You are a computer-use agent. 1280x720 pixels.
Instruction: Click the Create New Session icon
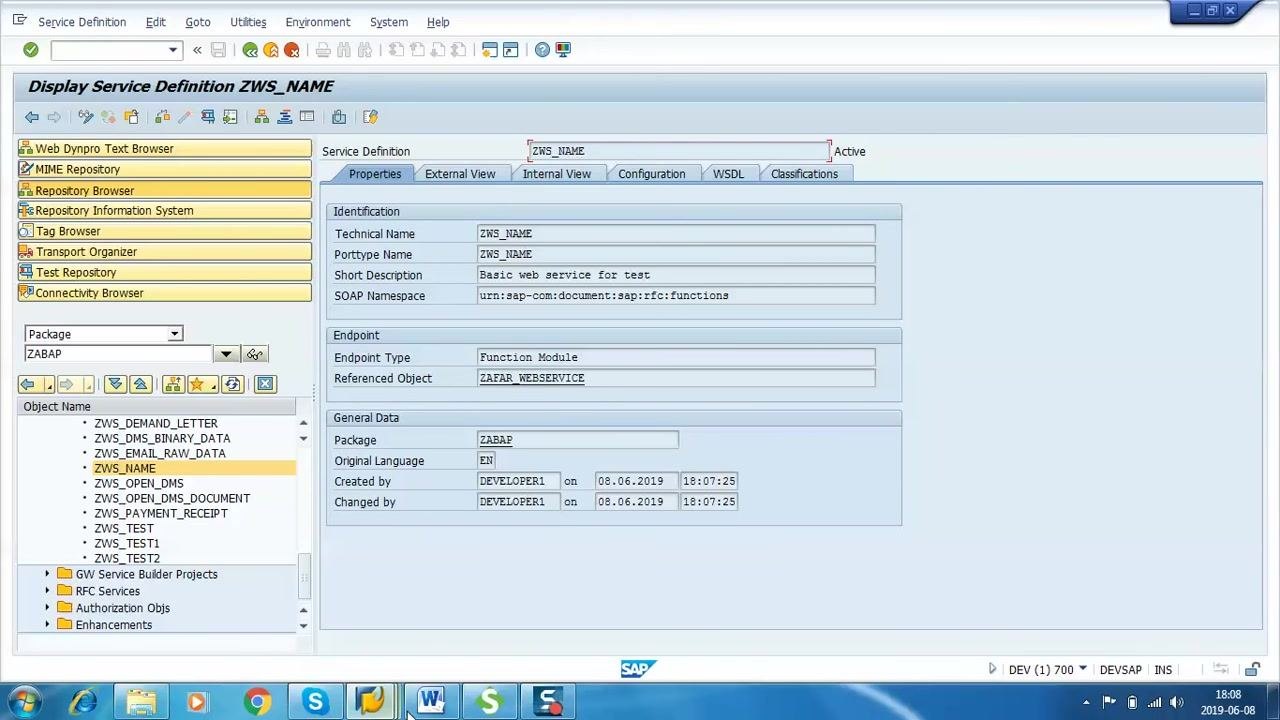tap(489, 50)
